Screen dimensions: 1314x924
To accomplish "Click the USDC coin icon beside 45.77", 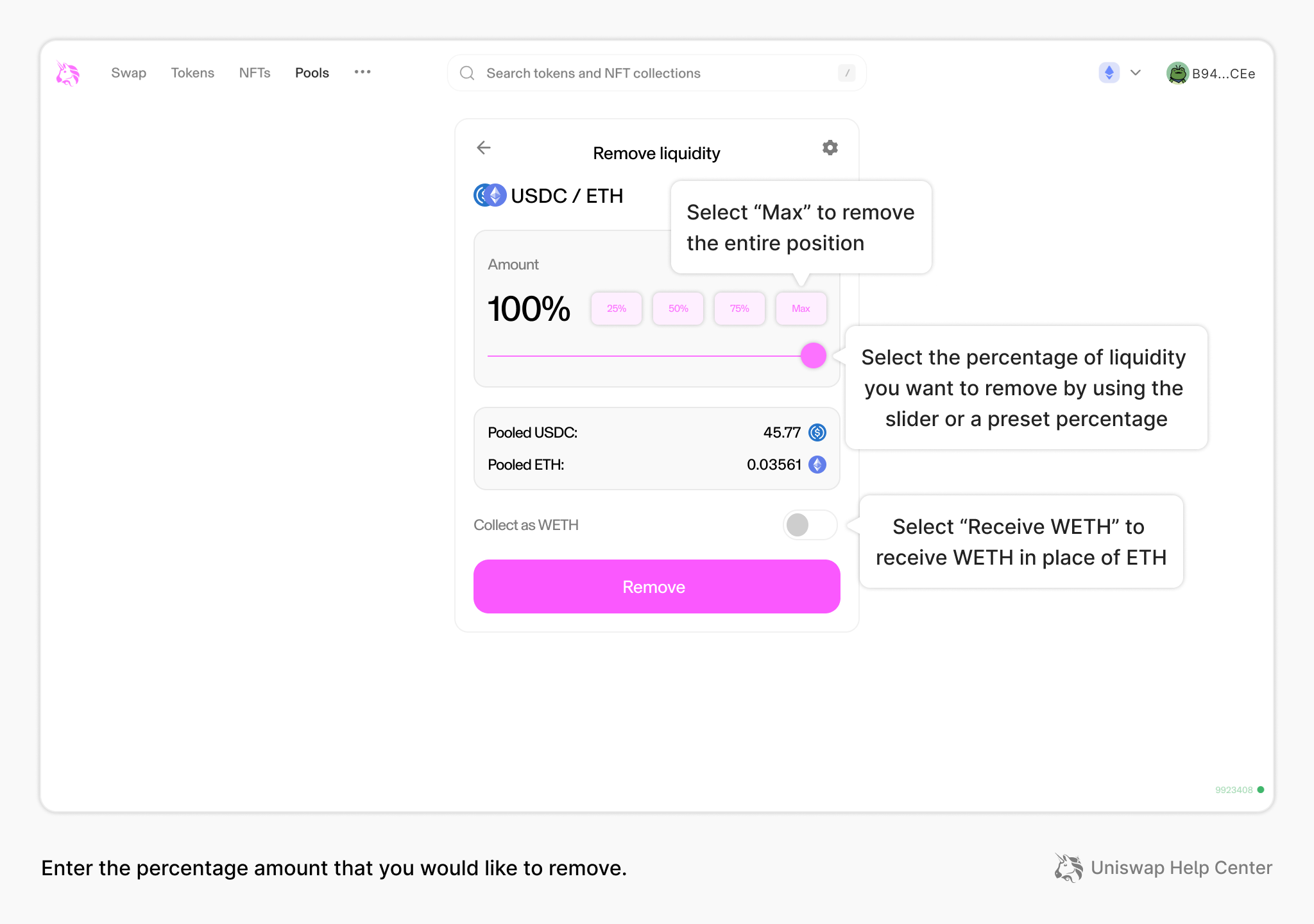I will click(817, 432).
